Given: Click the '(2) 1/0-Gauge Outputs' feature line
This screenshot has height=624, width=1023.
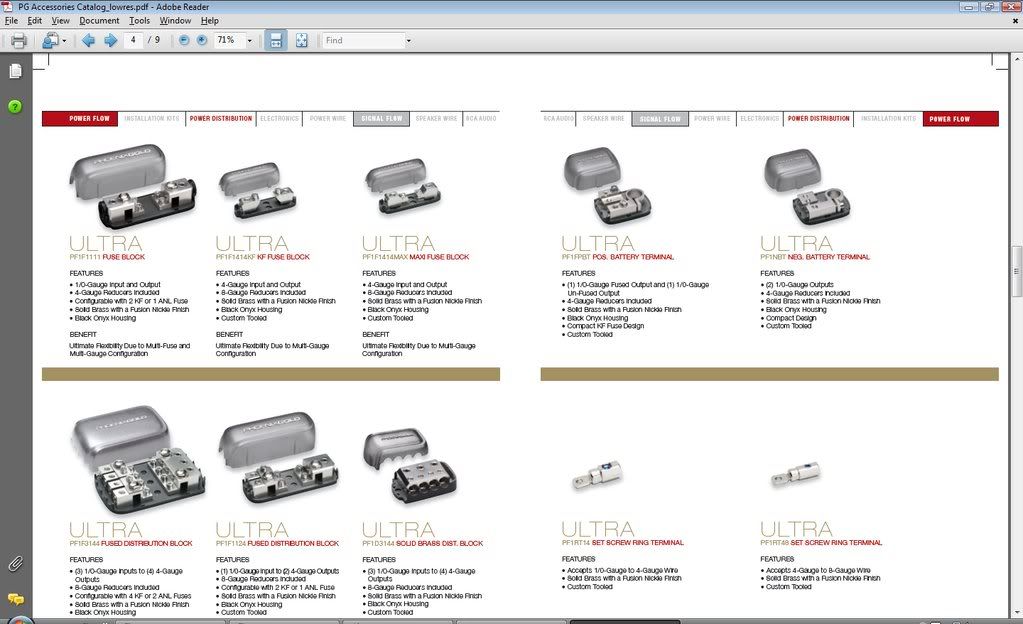Looking at the screenshot, I should tap(800, 285).
